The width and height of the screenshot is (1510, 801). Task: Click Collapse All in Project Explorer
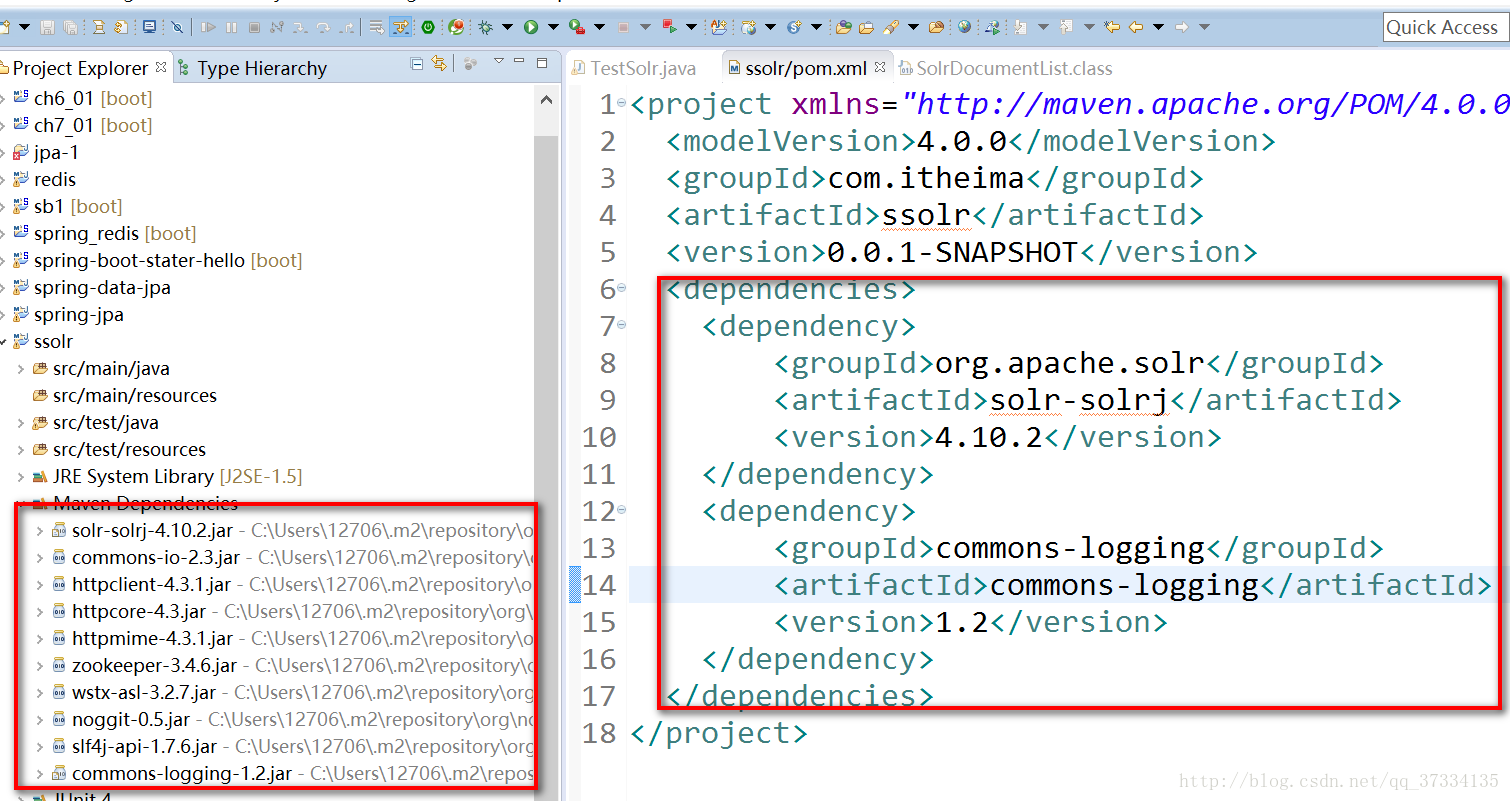pos(416,63)
